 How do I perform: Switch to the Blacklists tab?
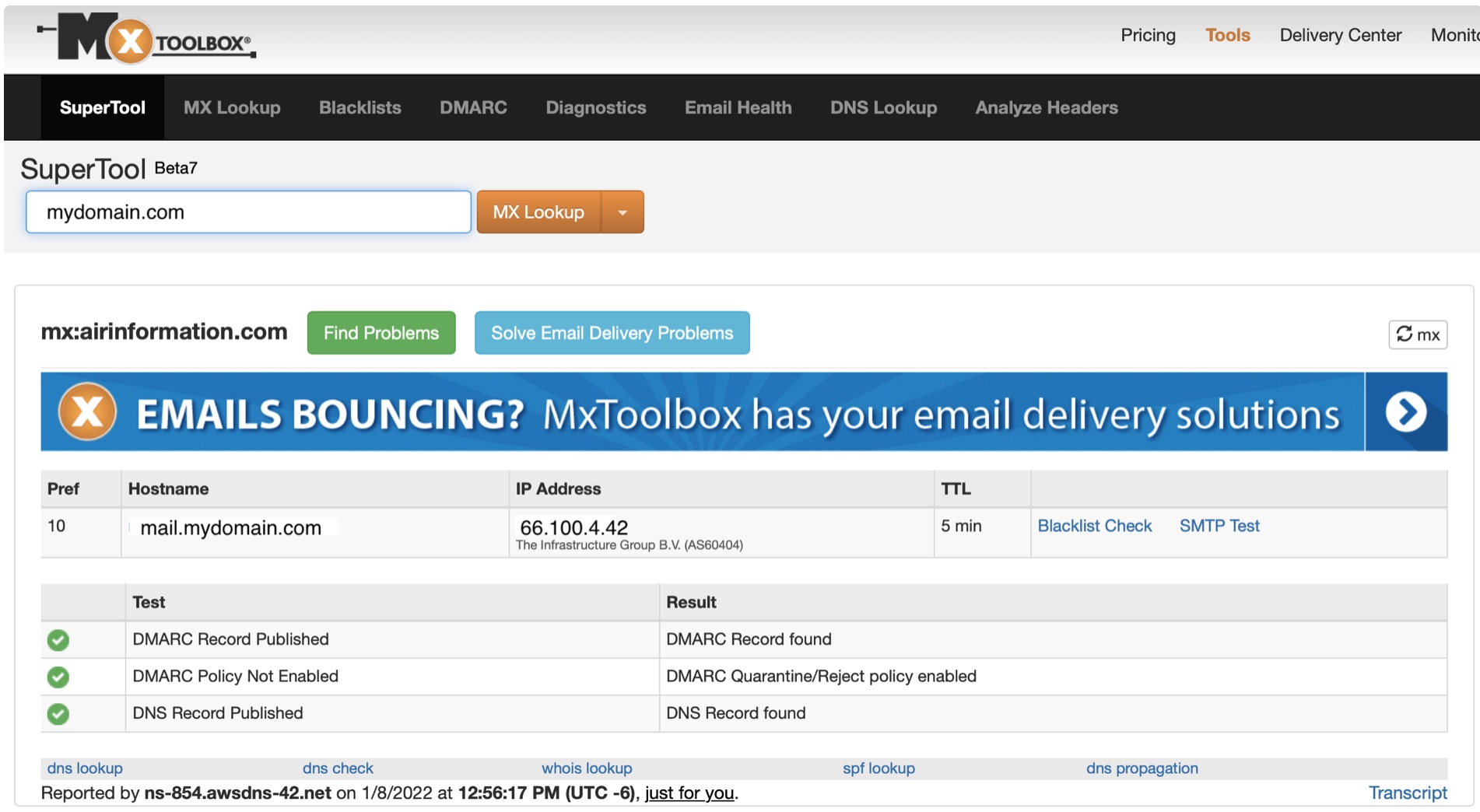[359, 107]
